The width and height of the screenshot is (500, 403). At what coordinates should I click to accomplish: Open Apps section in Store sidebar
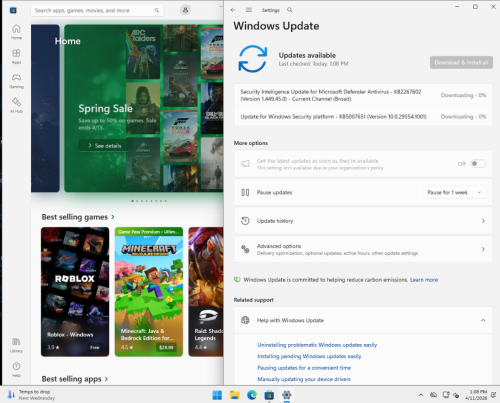[16, 56]
